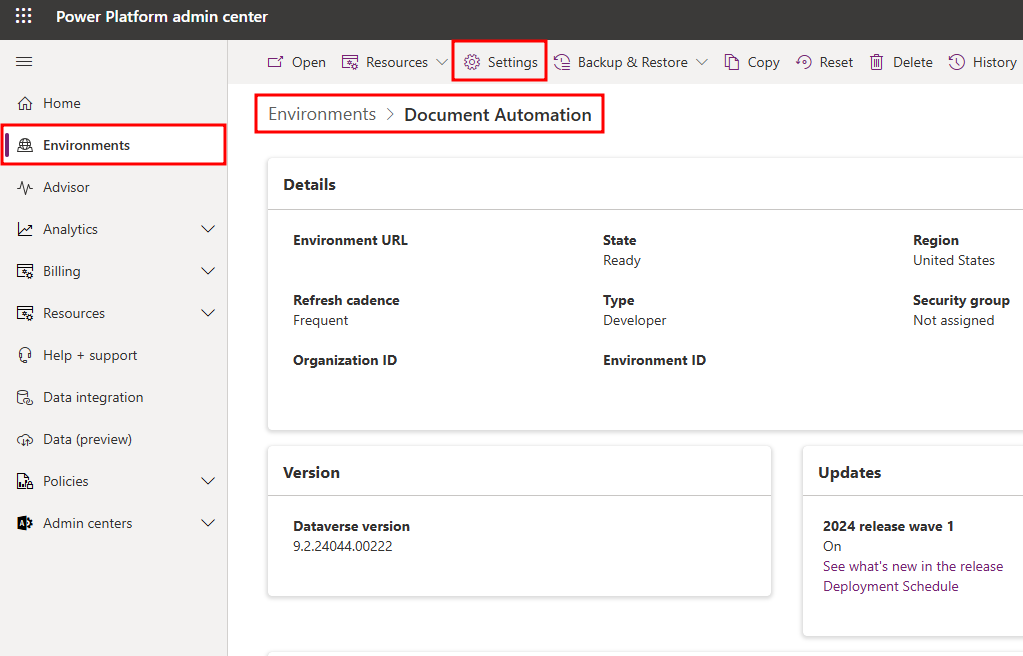Open the Backup & Restore dropdown arrow
1023x656 pixels.
702,62
